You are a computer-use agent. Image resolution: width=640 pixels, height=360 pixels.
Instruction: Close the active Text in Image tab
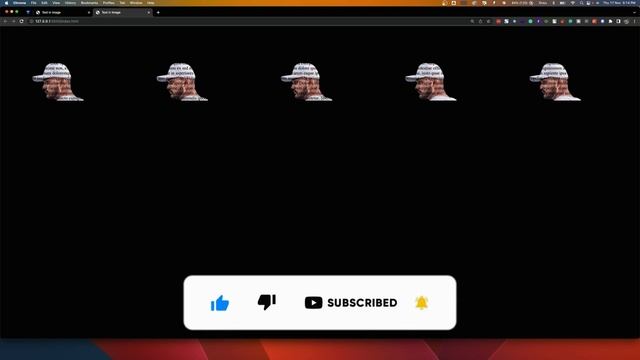(x=149, y=13)
